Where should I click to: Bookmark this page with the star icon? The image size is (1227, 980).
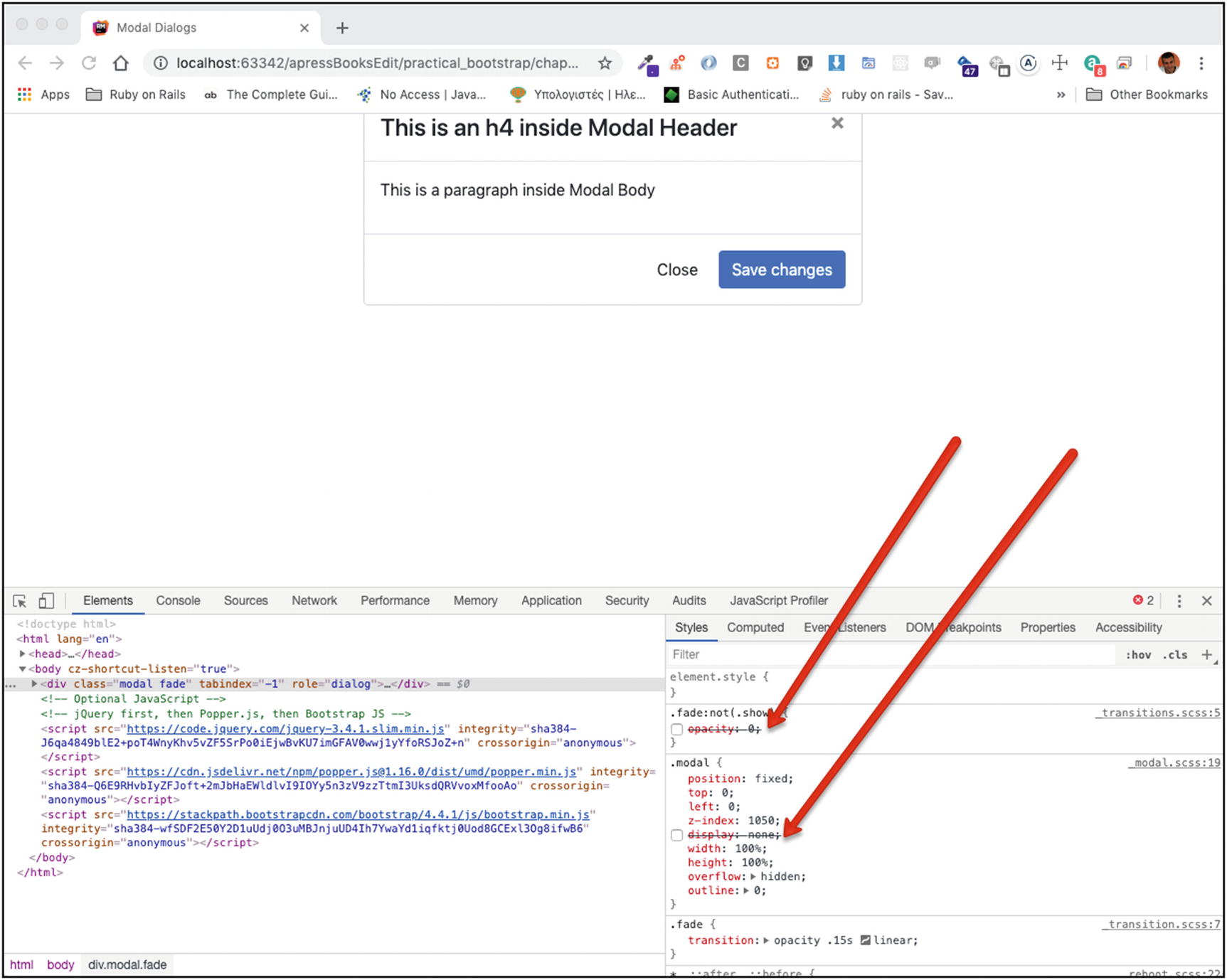(x=605, y=63)
